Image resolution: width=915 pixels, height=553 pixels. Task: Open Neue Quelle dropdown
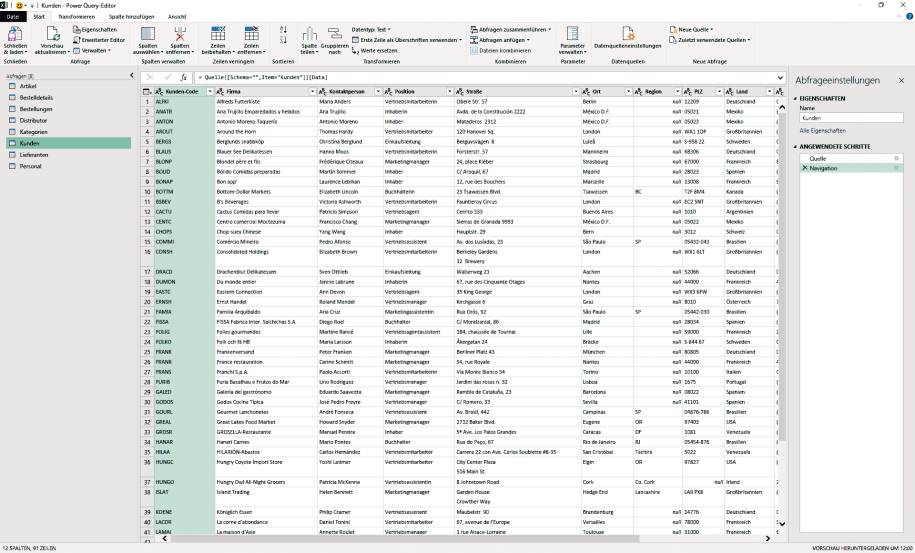click(692, 29)
